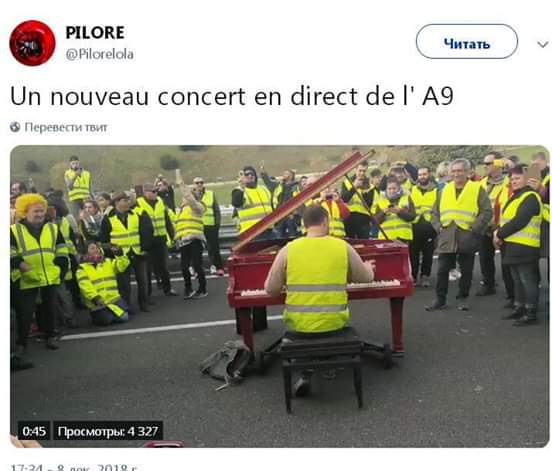552x471 pixels.
Task: Click the Перевести твит translate link
Action: pos(66,127)
